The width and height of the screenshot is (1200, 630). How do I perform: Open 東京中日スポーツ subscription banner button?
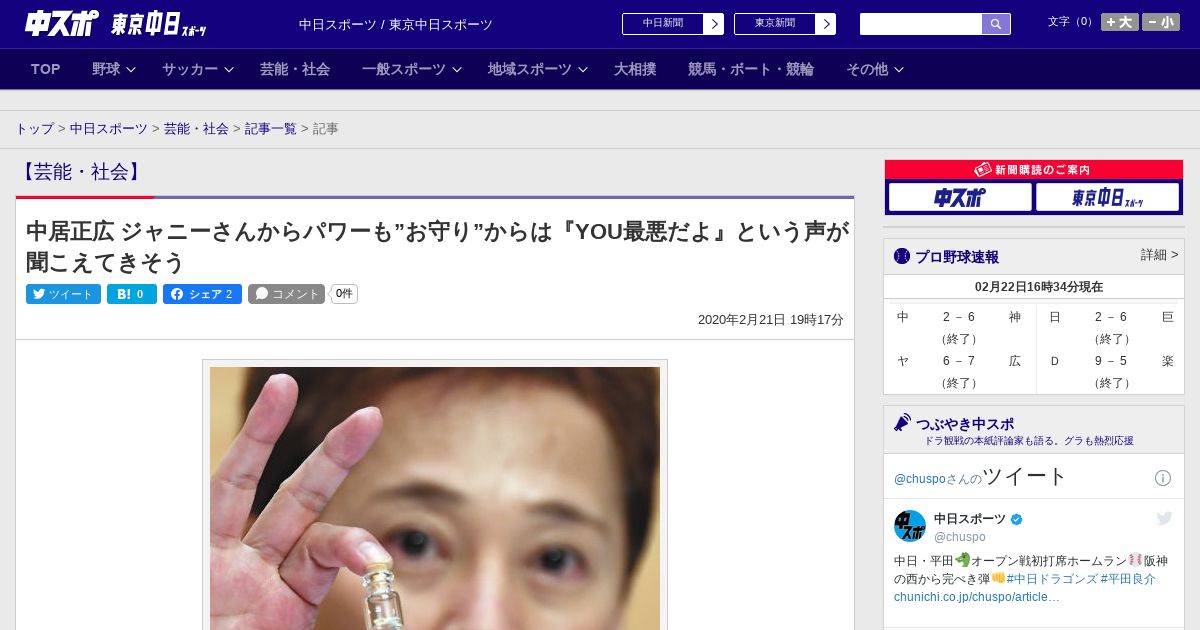click(1107, 197)
